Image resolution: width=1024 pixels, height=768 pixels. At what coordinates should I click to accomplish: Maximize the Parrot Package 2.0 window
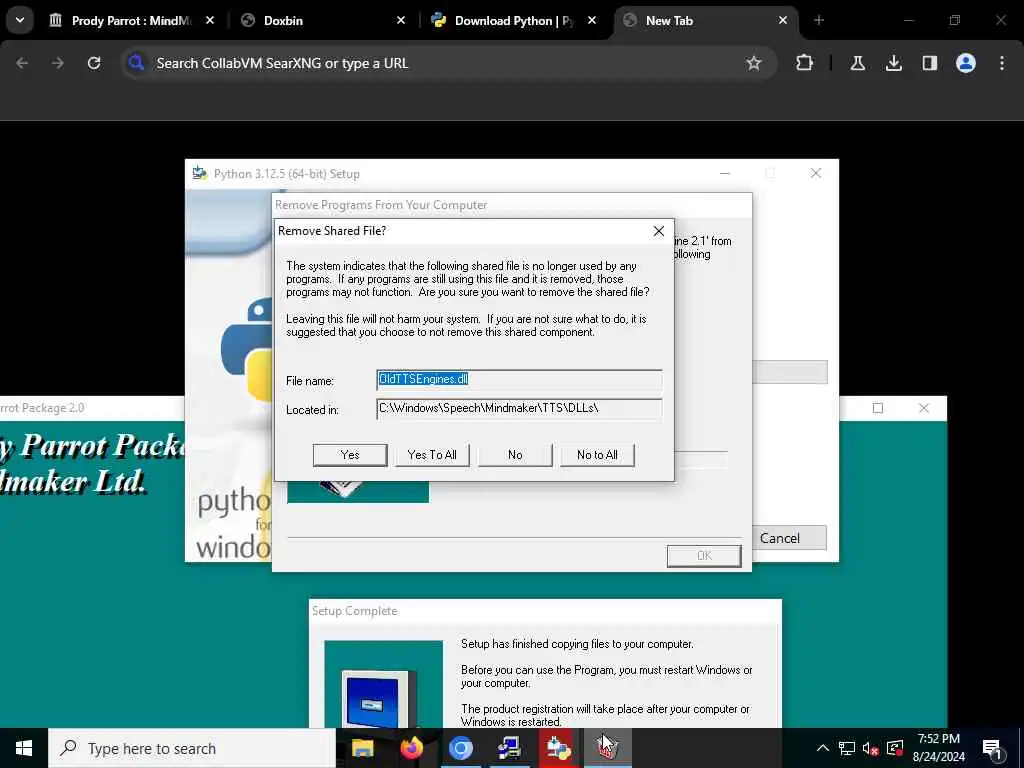(878, 408)
